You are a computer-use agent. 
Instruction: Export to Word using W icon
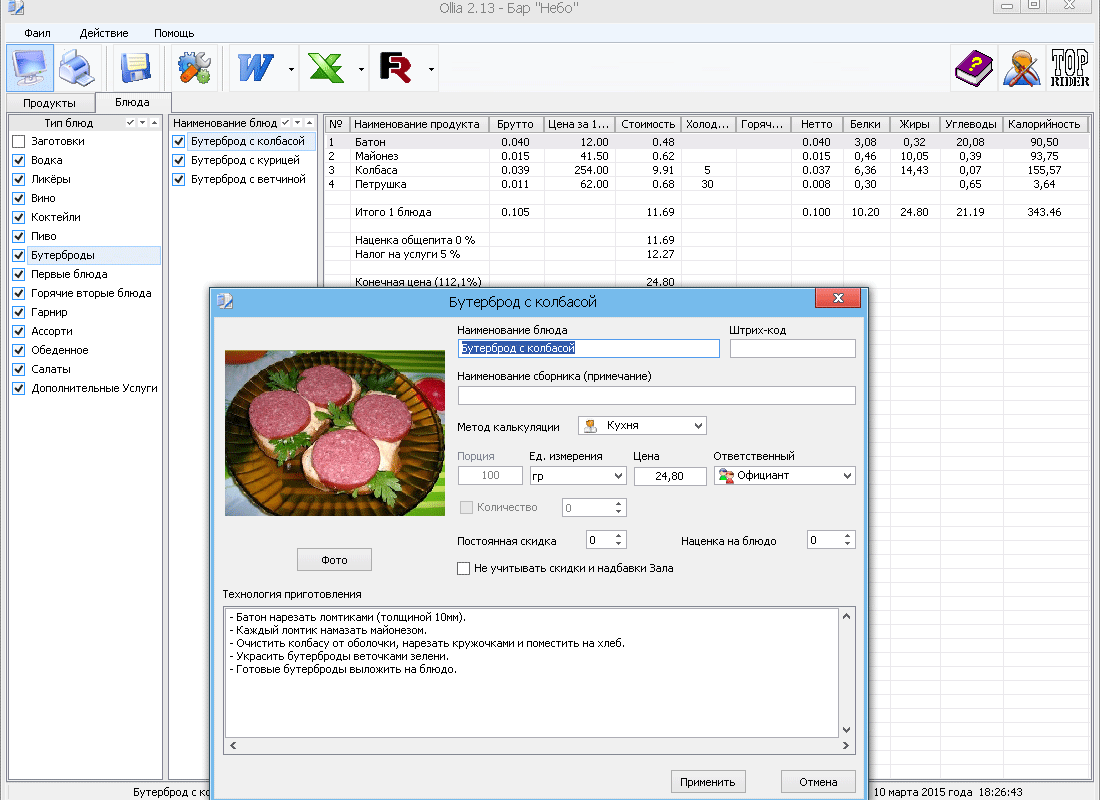click(x=256, y=69)
